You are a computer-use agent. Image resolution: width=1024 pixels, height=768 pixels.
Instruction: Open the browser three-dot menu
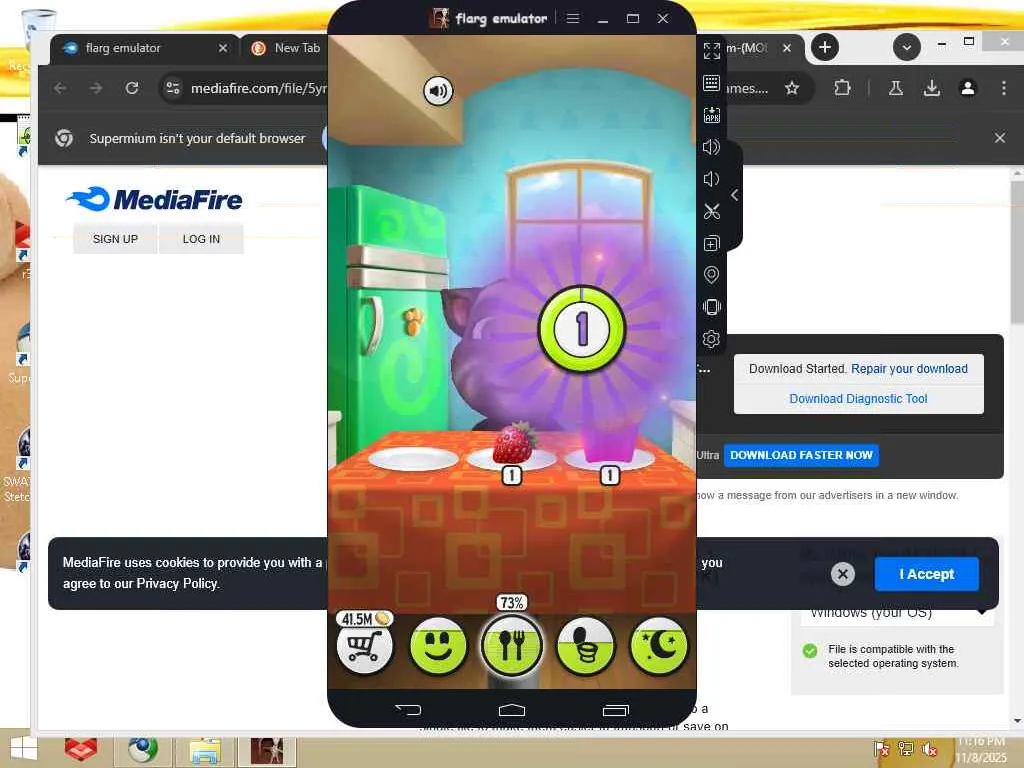click(x=1004, y=88)
